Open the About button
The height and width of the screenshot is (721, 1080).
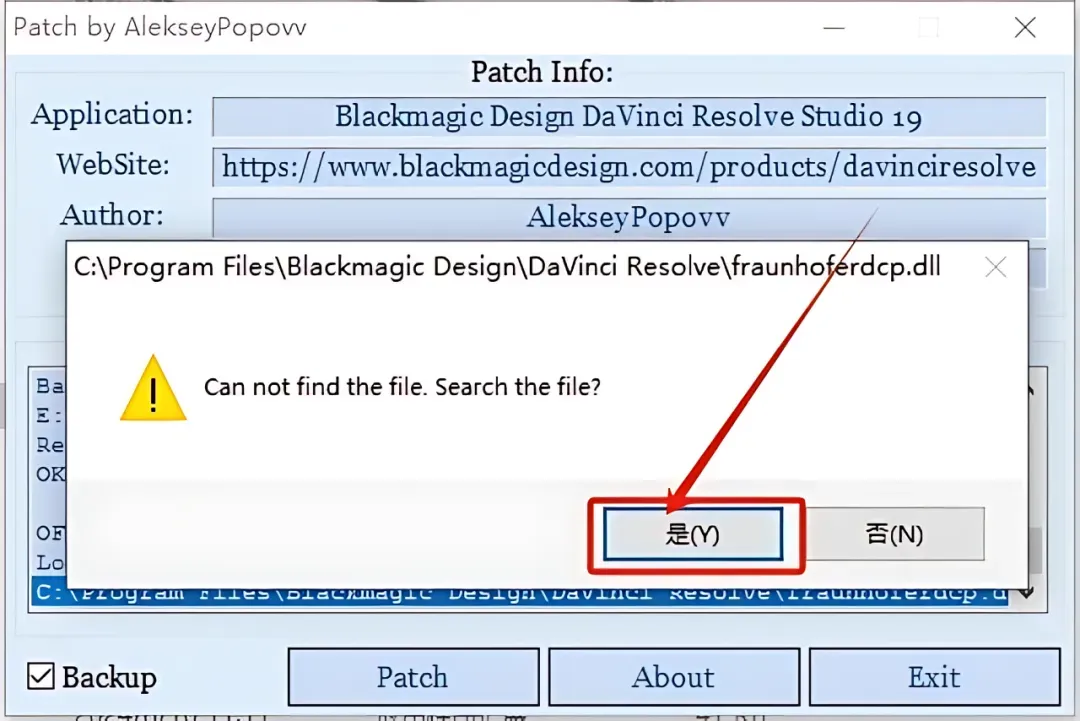coord(674,677)
